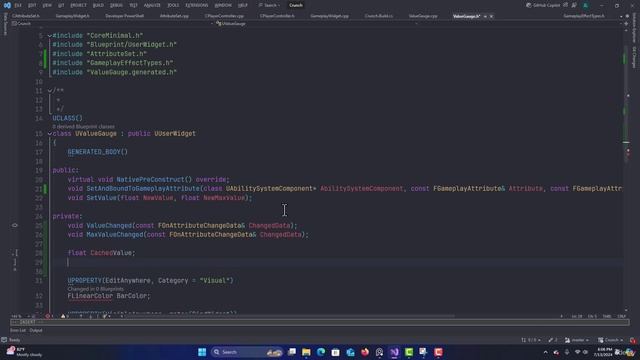The height and width of the screenshot is (360, 640).
Task: Click the split editor icon
Action: tap(626, 24)
